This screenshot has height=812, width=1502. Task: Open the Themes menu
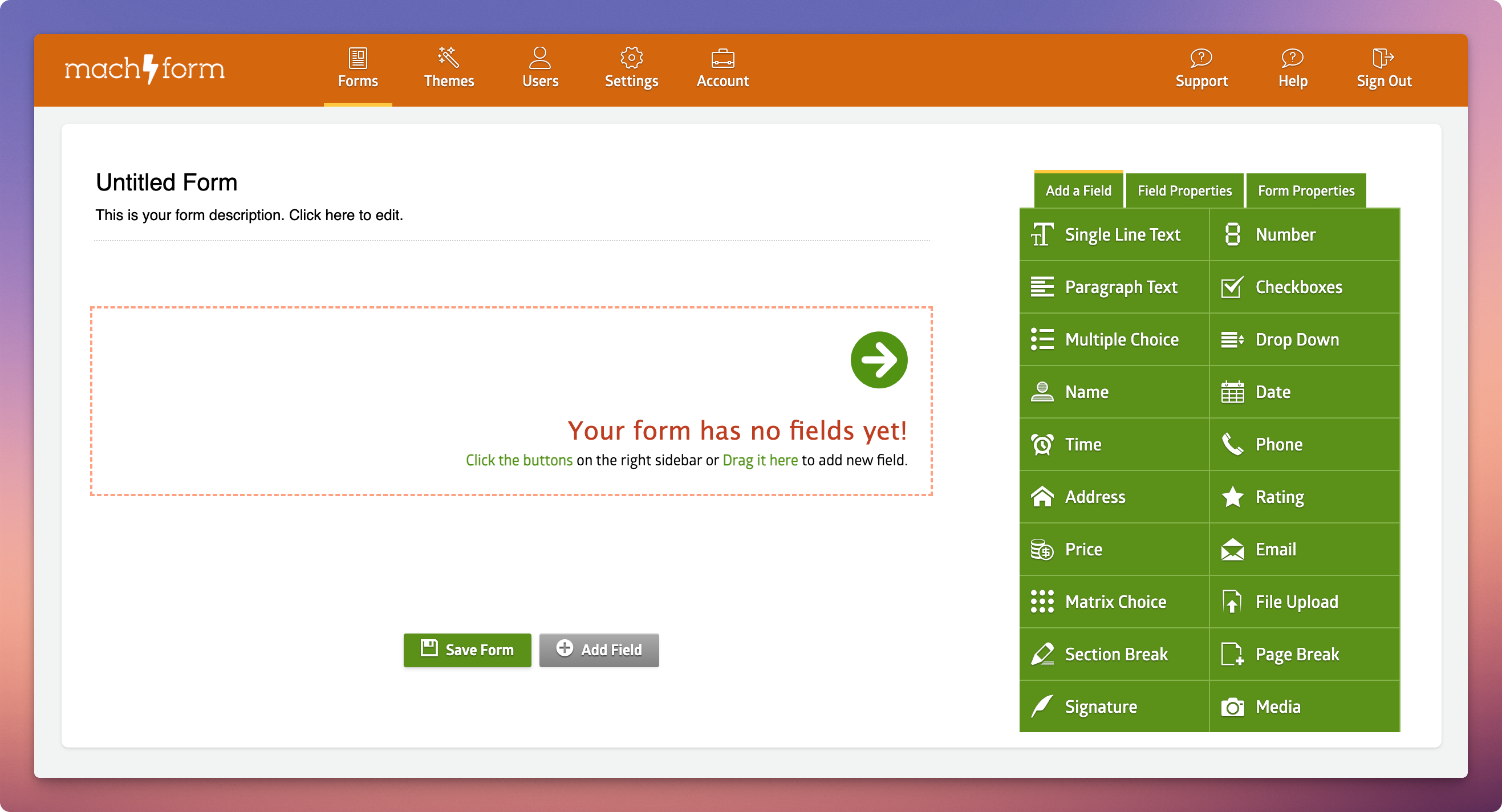[448, 68]
